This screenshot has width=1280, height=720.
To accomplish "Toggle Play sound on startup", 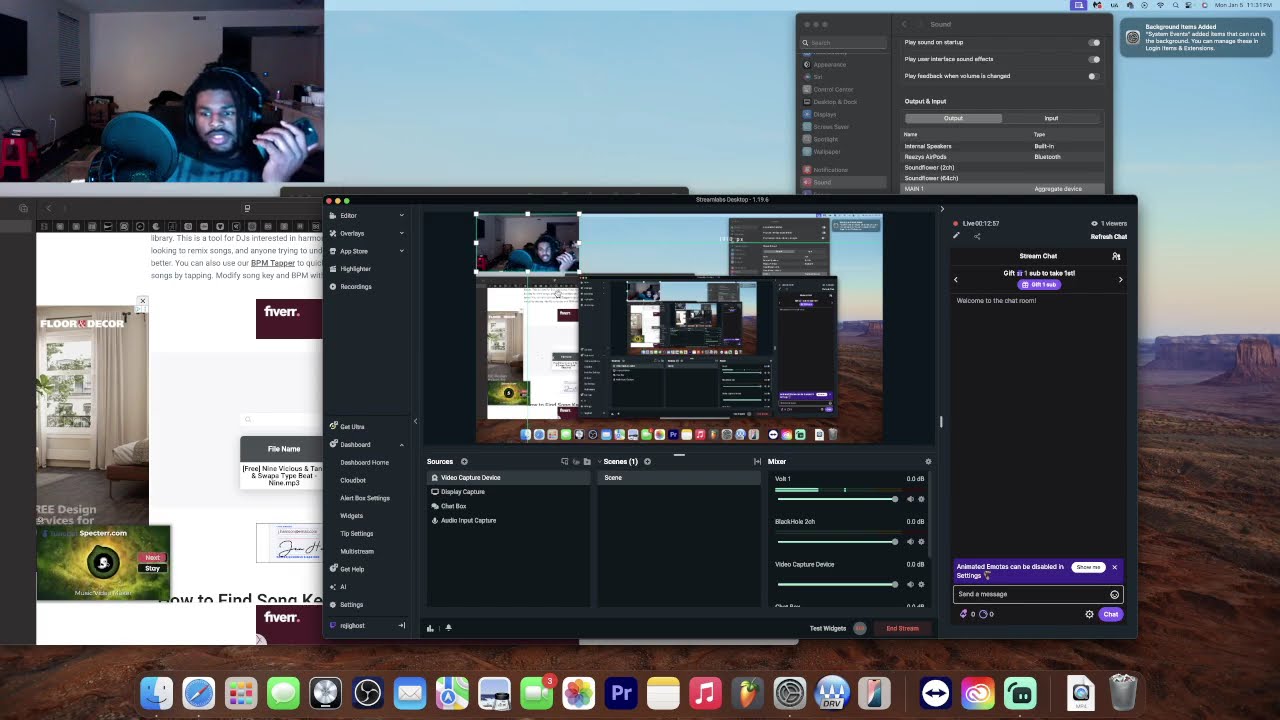I will point(1094,43).
